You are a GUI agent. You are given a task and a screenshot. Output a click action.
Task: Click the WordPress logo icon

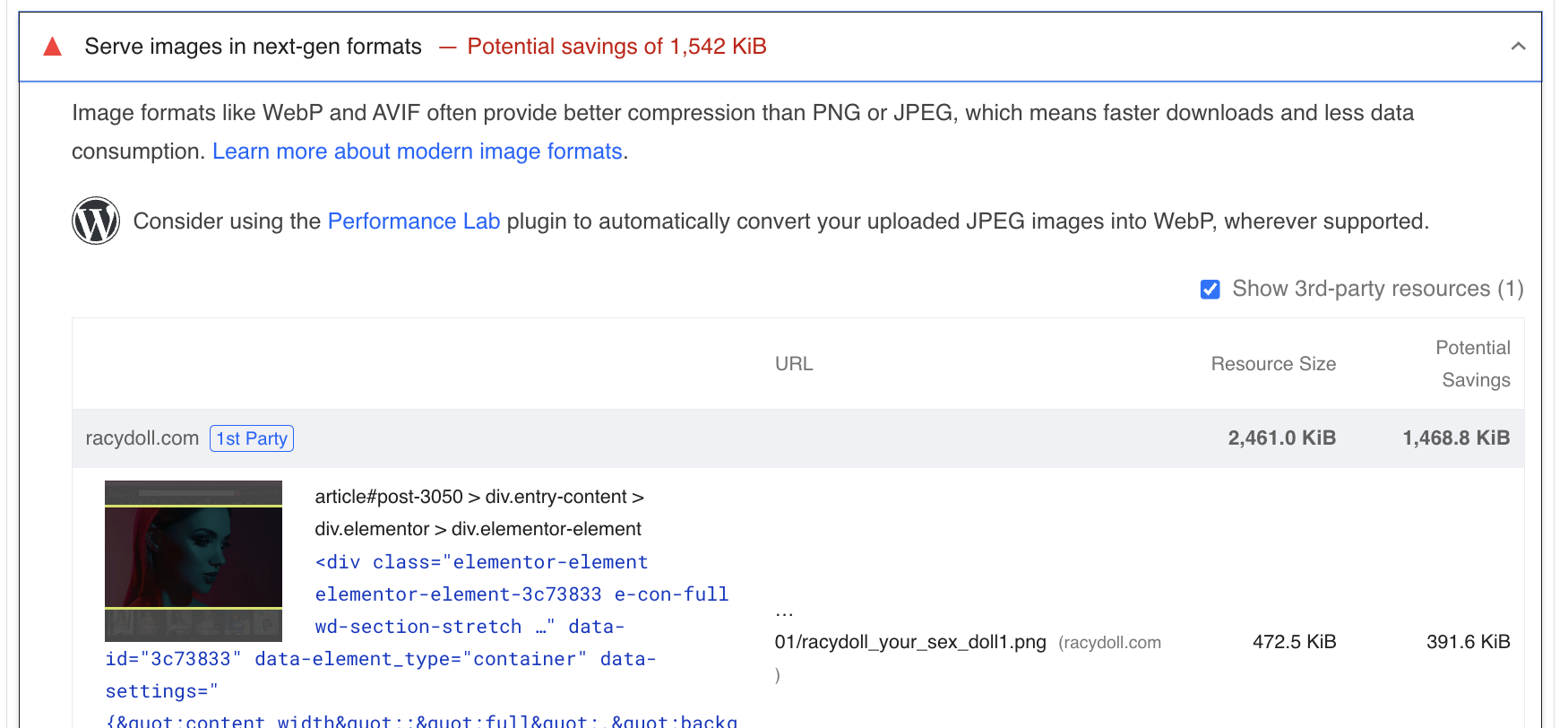(96, 221)
